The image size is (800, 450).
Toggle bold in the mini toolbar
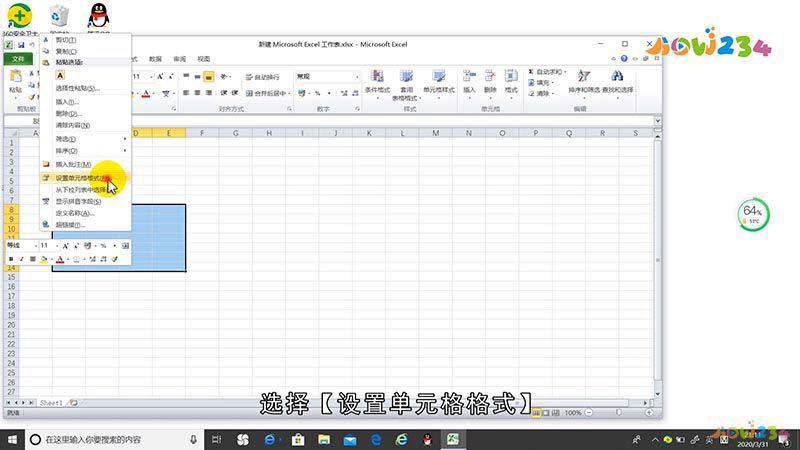[x=11, y=259]
